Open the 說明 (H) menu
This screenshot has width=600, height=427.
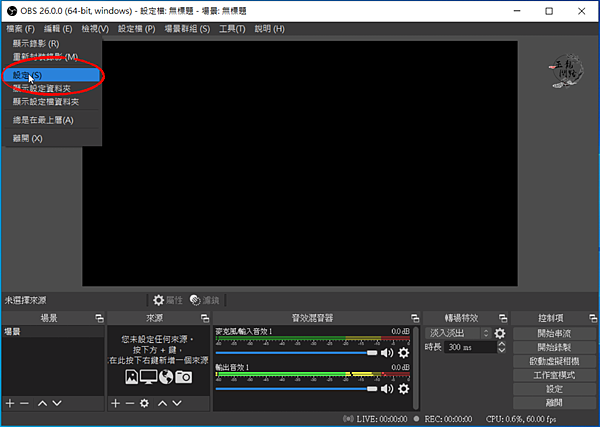click(x=269, y=29)
